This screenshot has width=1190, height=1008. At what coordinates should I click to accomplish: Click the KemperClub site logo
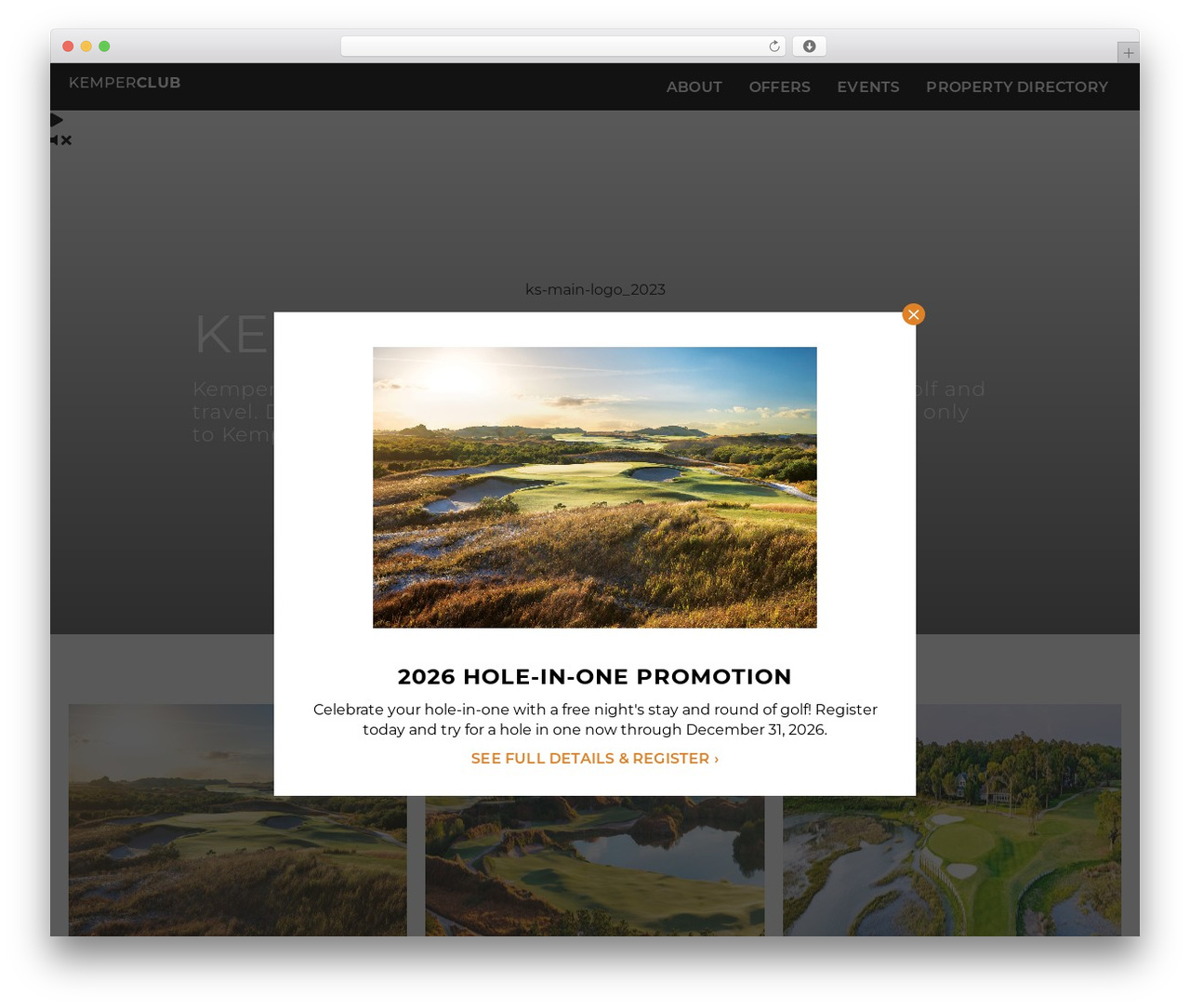(125, 83)
